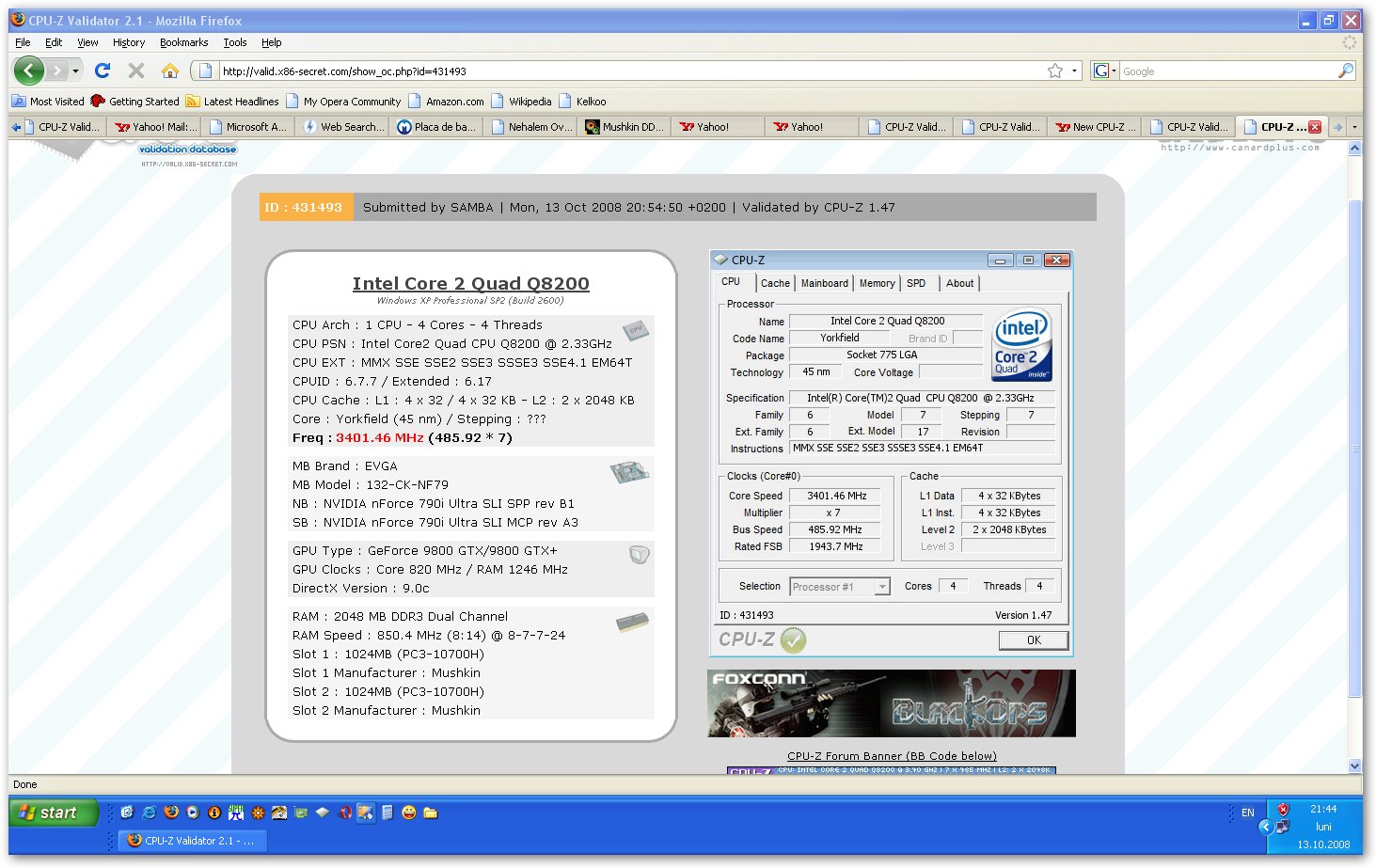The width and height of the screenshot is (1376, 868).
Task: Launch Super PI from Quick Launch
Action: (236, 813)
